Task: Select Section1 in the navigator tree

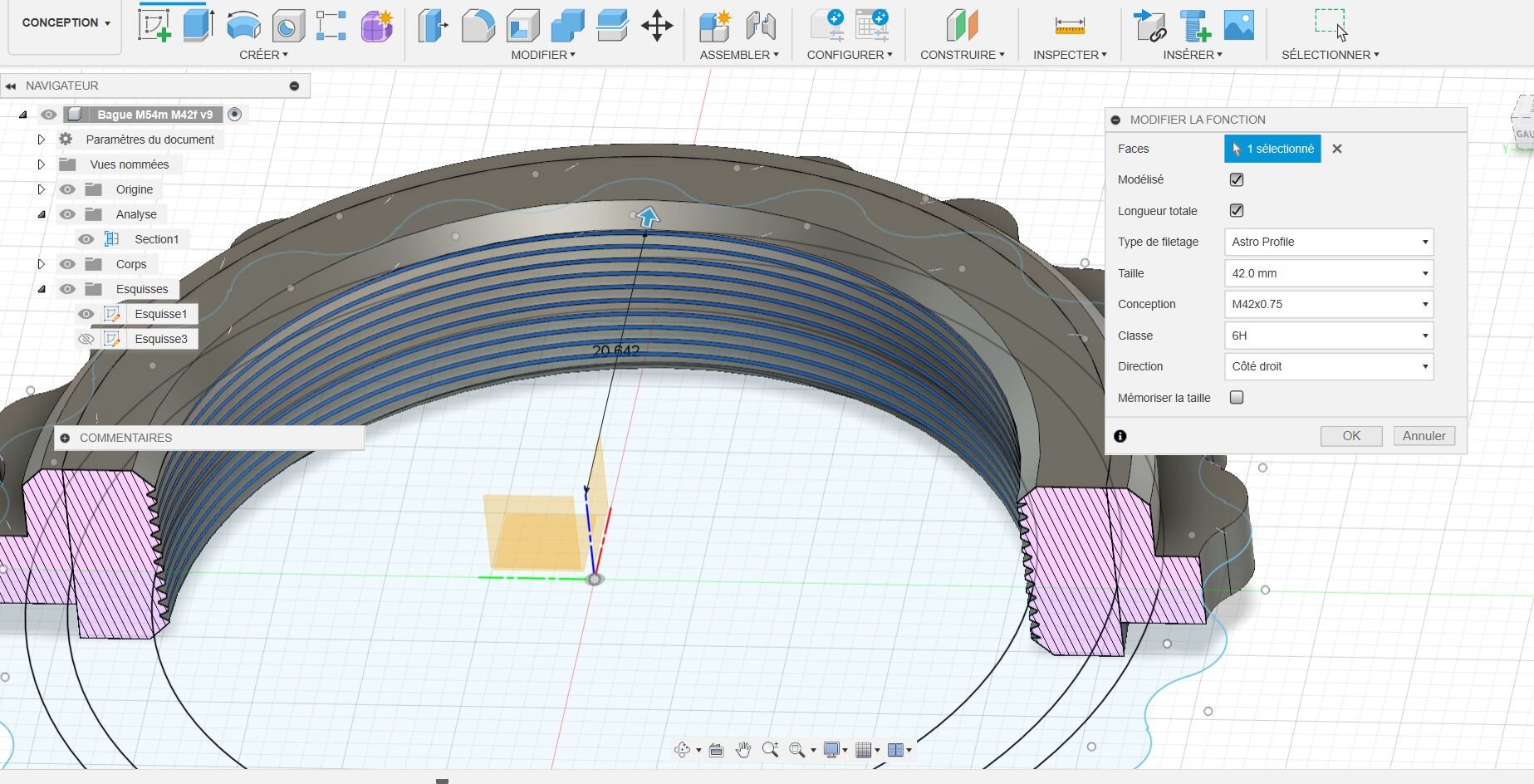Action: click(x=156, y=239)
